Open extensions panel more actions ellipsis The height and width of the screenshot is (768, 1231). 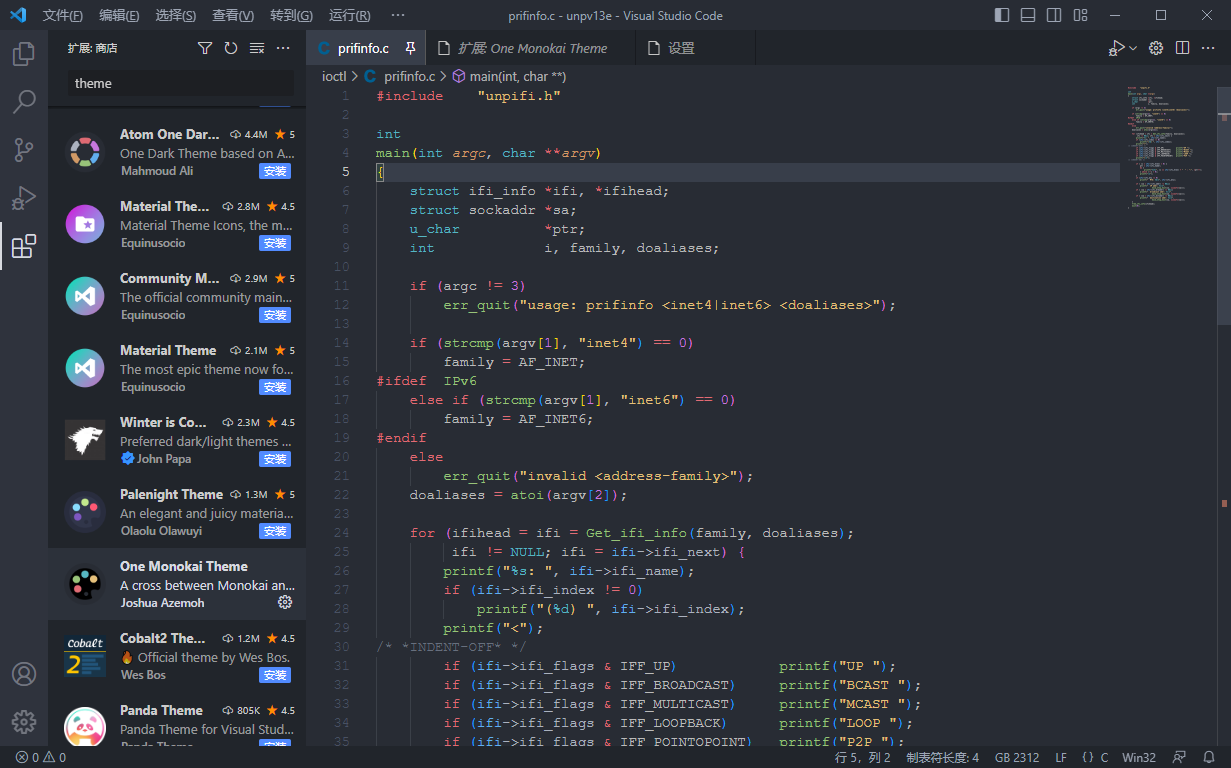coord(283,48)
